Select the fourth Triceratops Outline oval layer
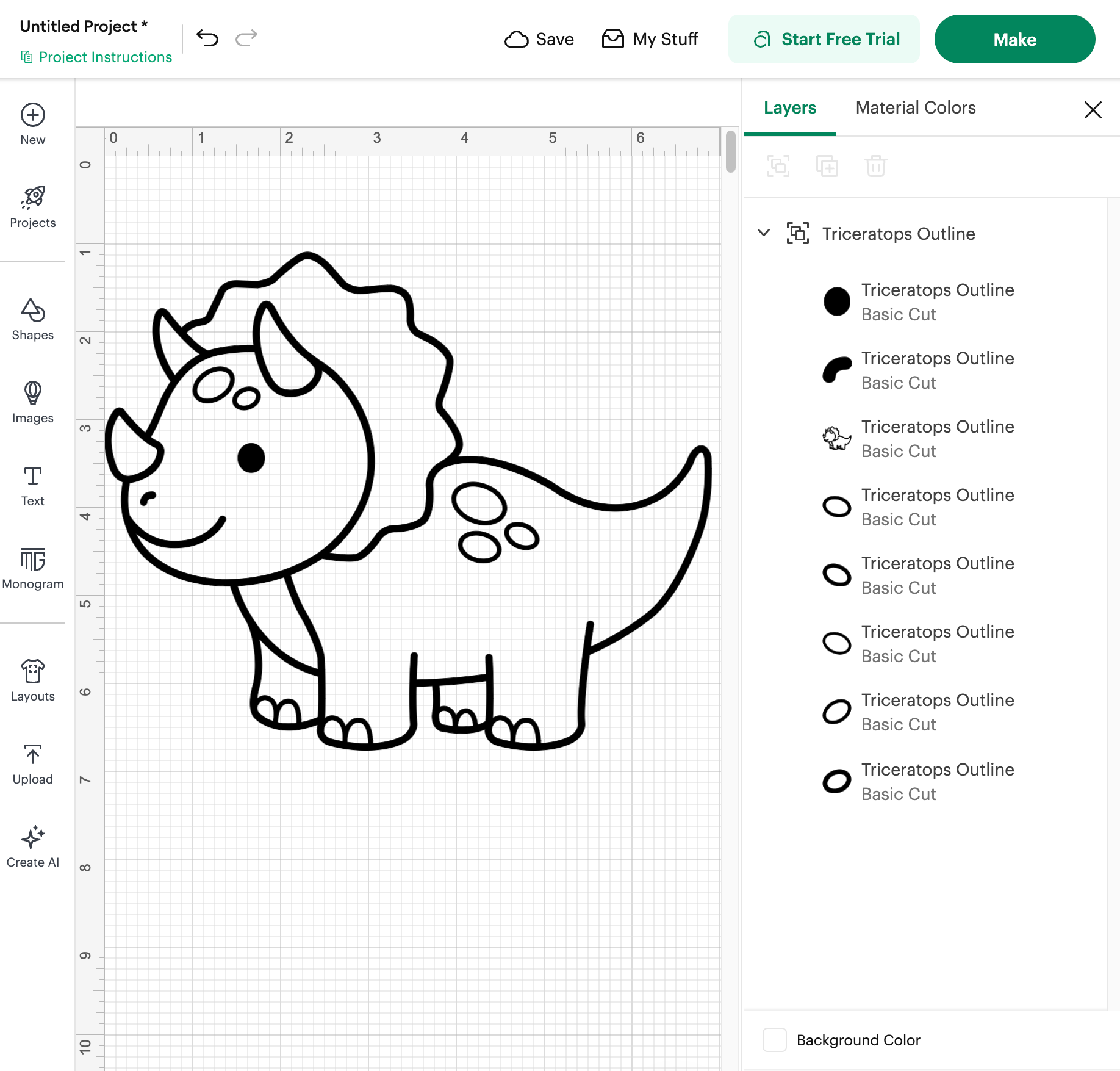 (837, 507)
